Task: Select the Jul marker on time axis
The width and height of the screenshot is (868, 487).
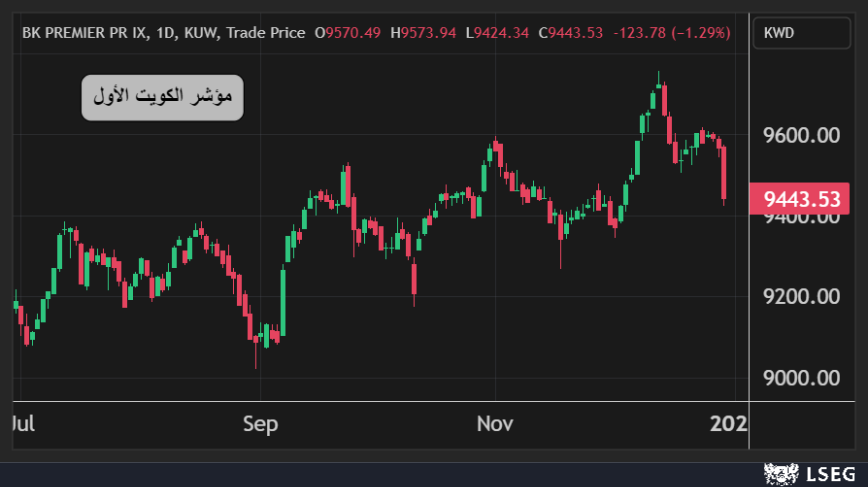Action: point(22,424)
